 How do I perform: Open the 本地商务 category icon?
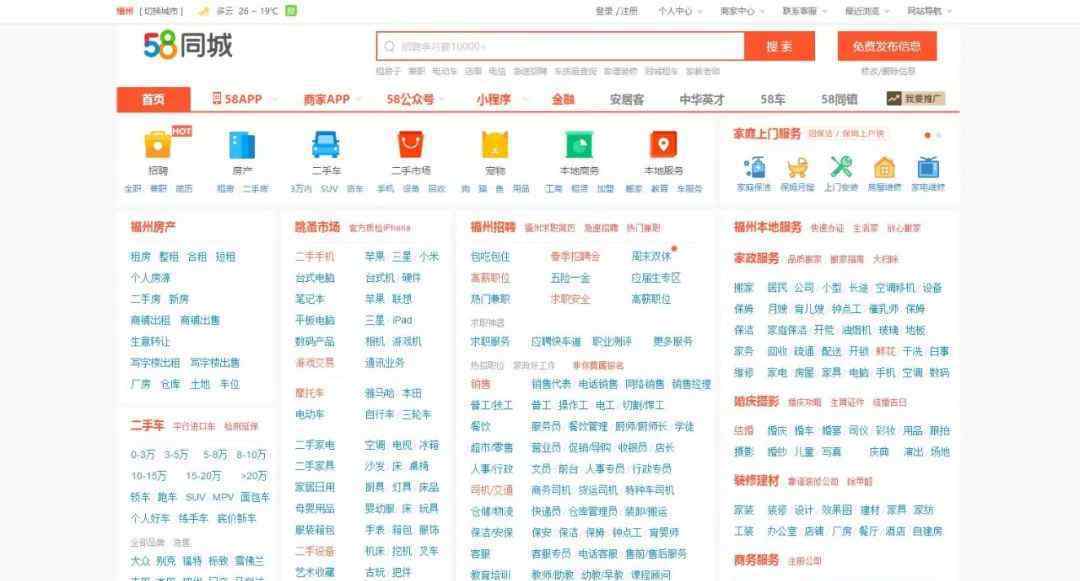point(579,145)
